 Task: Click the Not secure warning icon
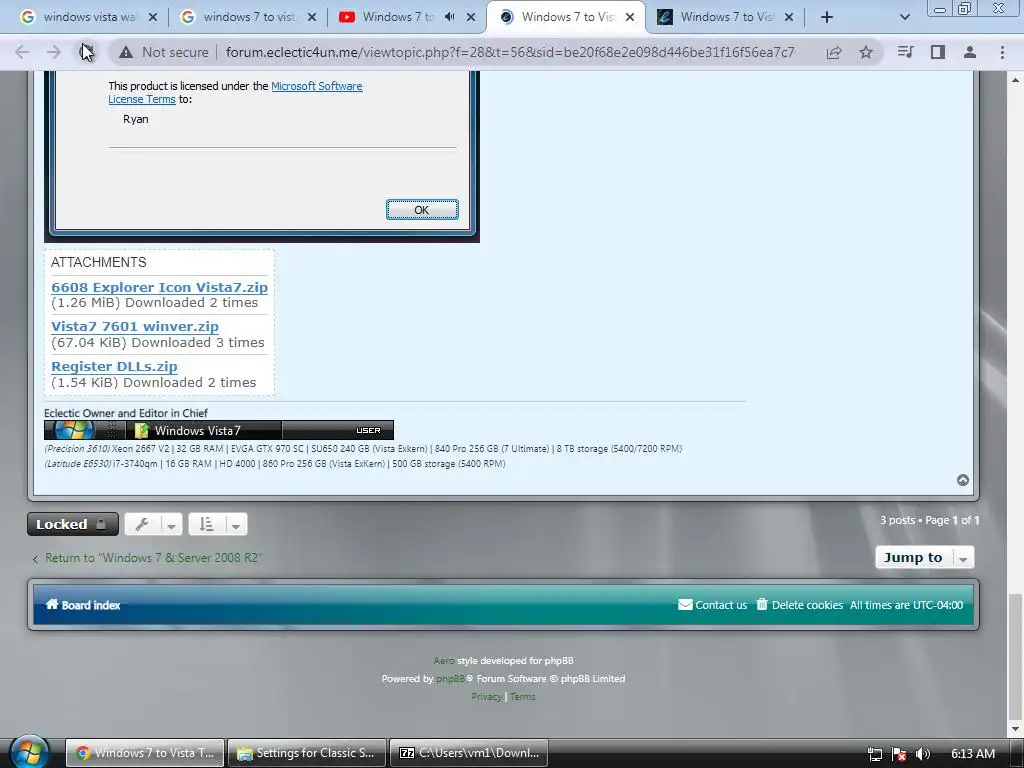[x=126, y=52]
